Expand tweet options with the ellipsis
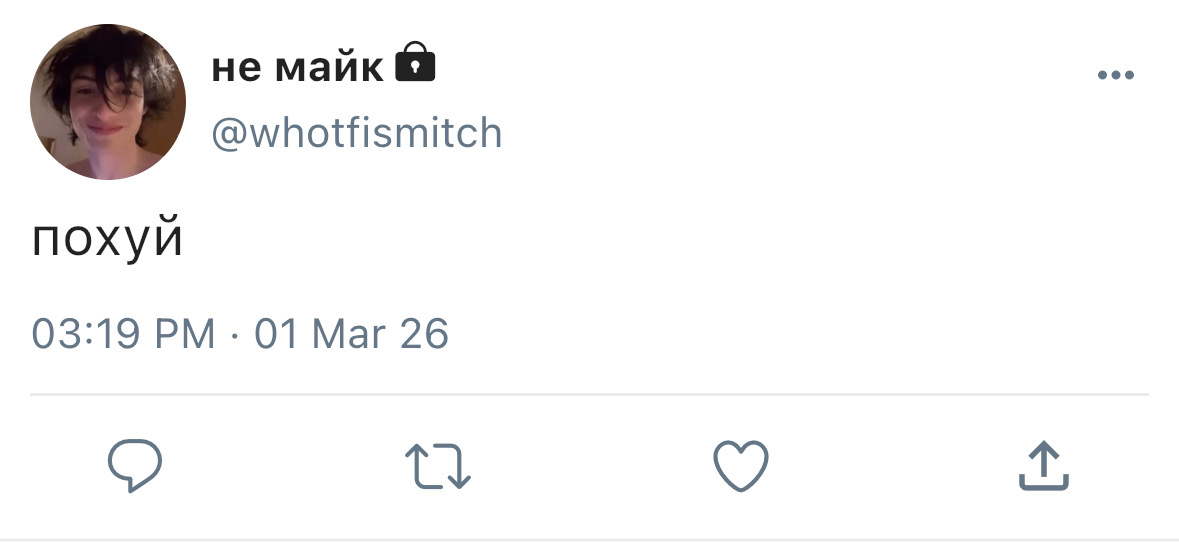Viewport: 1179px width, 558px height. (1115, 76)
